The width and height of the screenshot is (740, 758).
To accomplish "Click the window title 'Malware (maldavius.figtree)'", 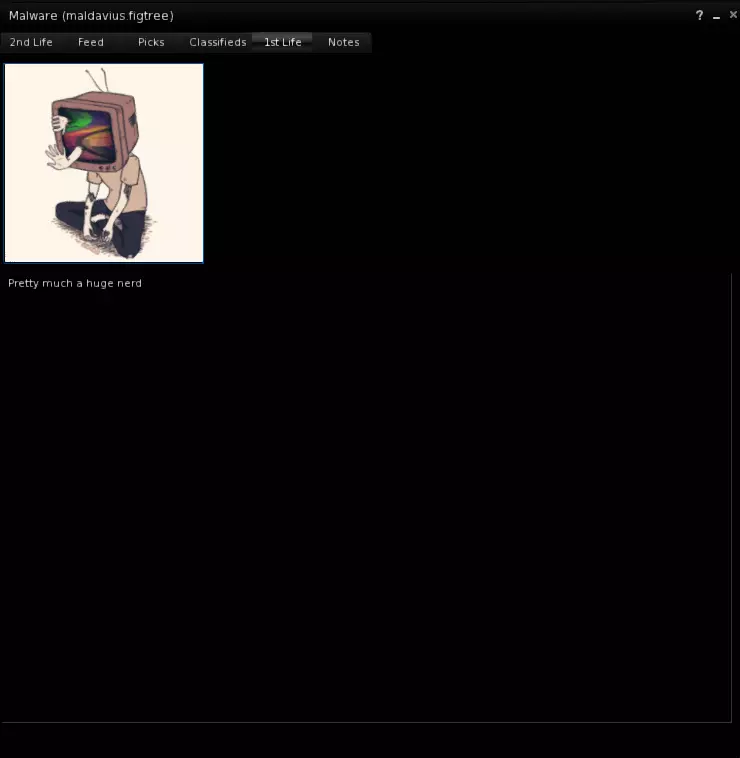I will click(x=91, y=16).
